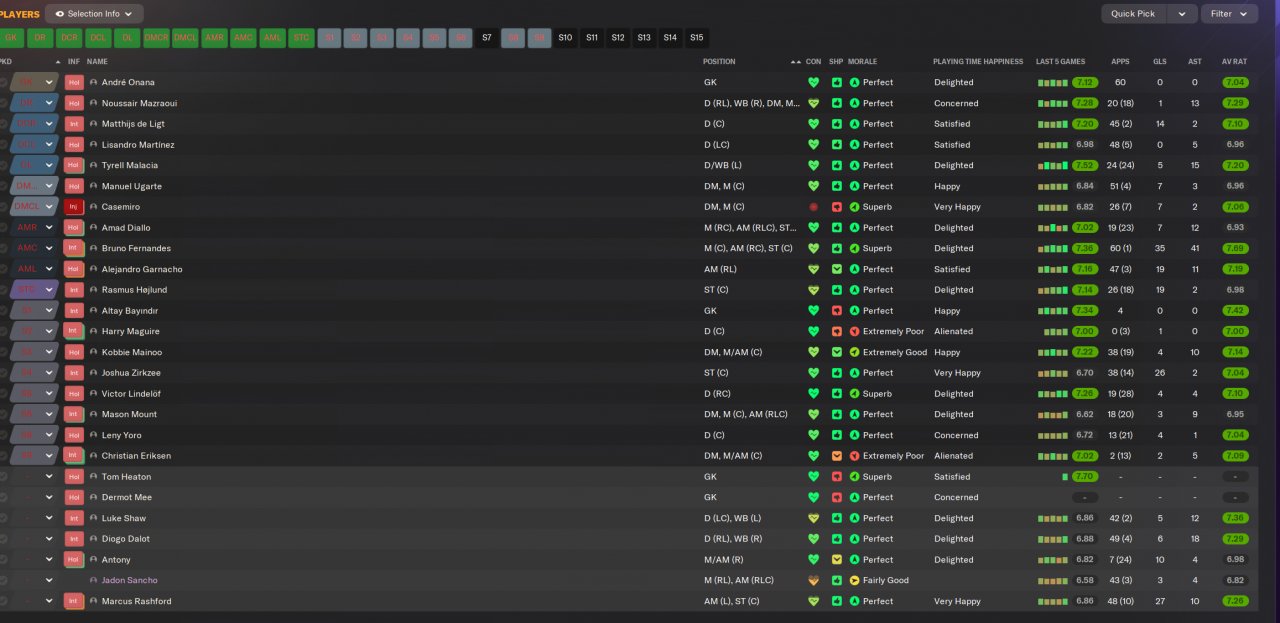This screenshot has width=1280, height=623.
Task: Open Tom Heaton's position selection dropdown
Action: click(49, 477)
